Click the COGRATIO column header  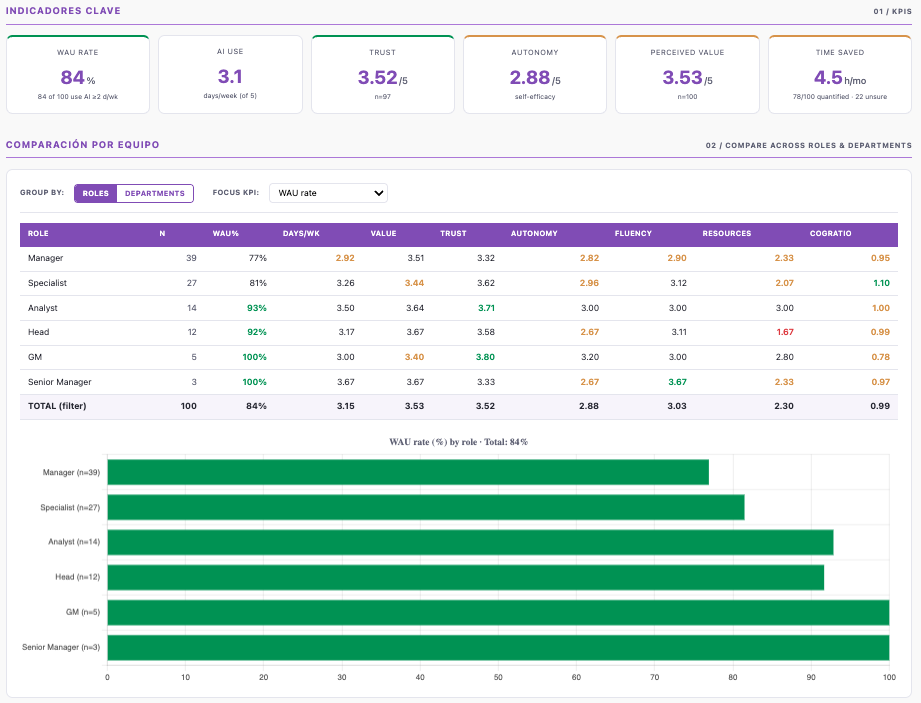pos(831,234)
